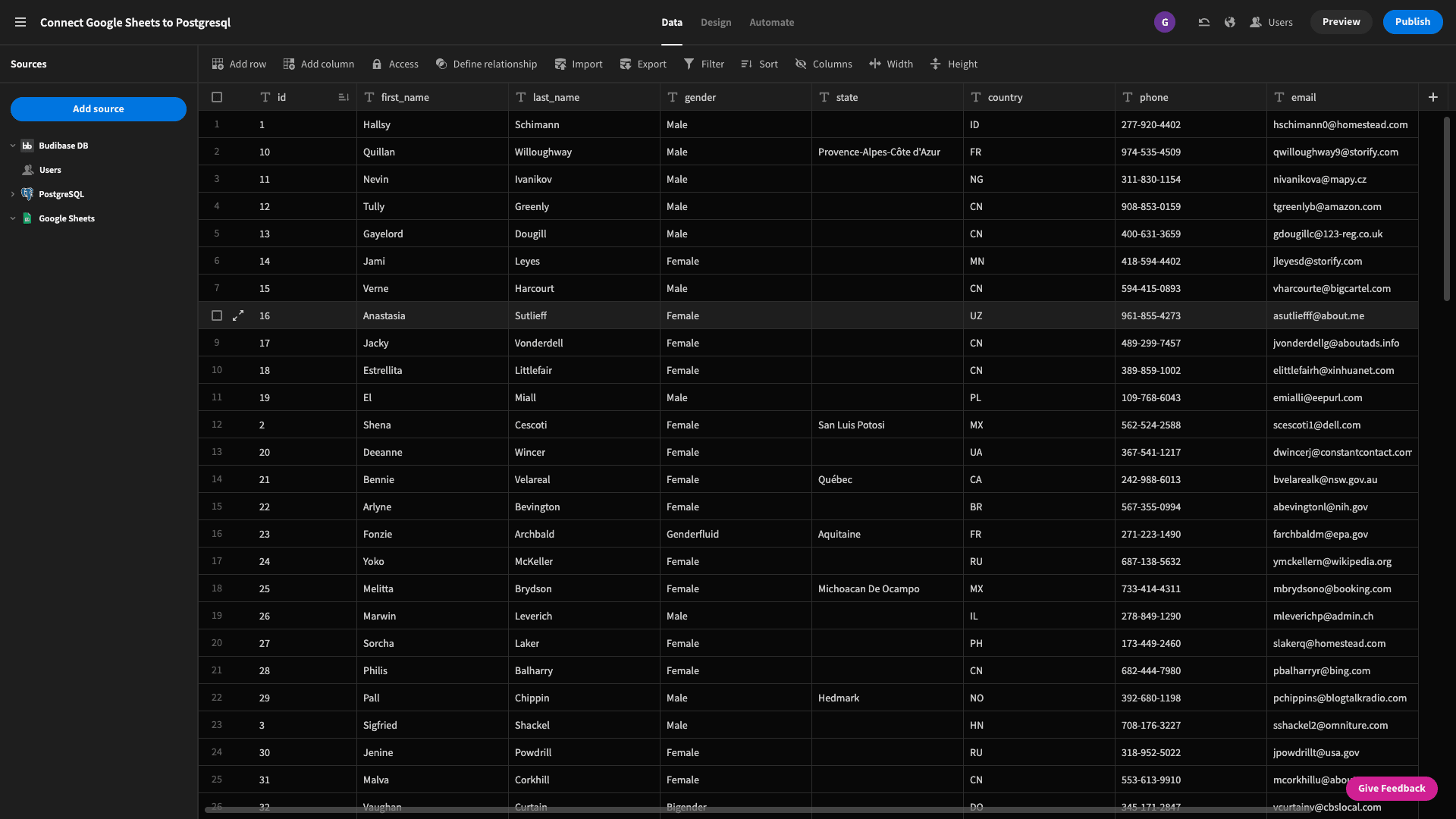This screenshot has width=1456, height=819.
Task: Collapse the Budibase DB tree node
Action: [13, 146]
